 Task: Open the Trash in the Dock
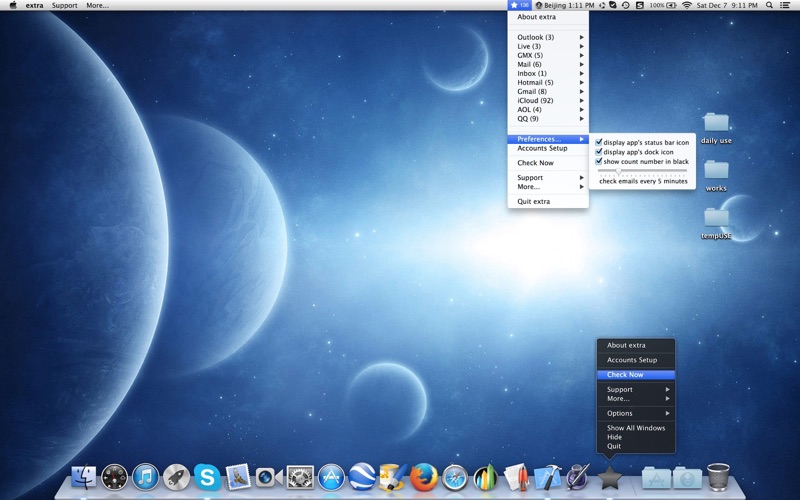pos(718,477)
